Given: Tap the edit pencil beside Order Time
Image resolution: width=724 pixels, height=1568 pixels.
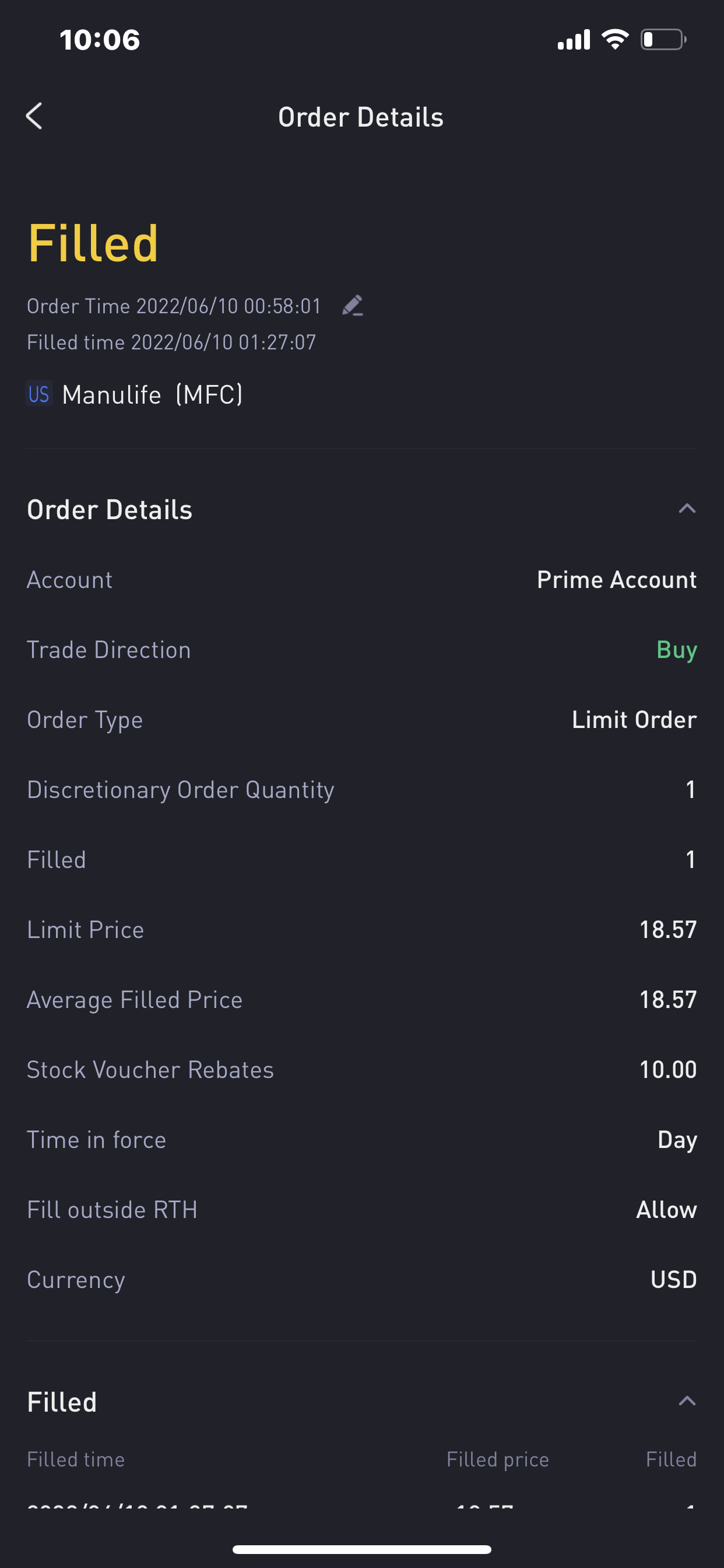Looking at the screenshot, I should 352,306.
